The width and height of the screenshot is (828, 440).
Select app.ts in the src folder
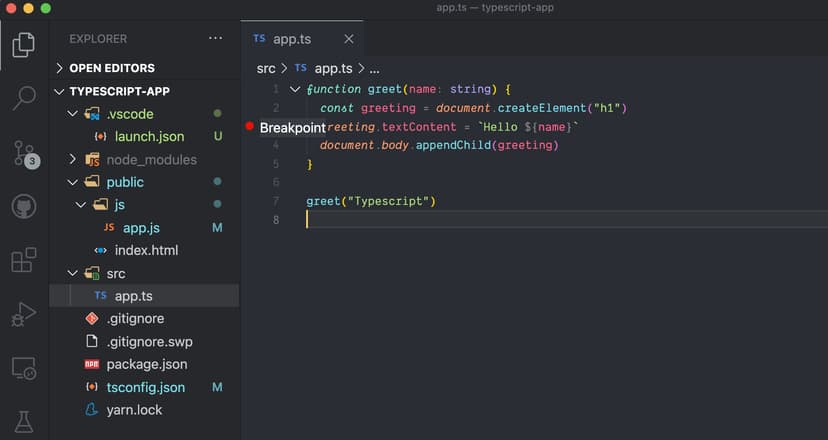point(144,296)
